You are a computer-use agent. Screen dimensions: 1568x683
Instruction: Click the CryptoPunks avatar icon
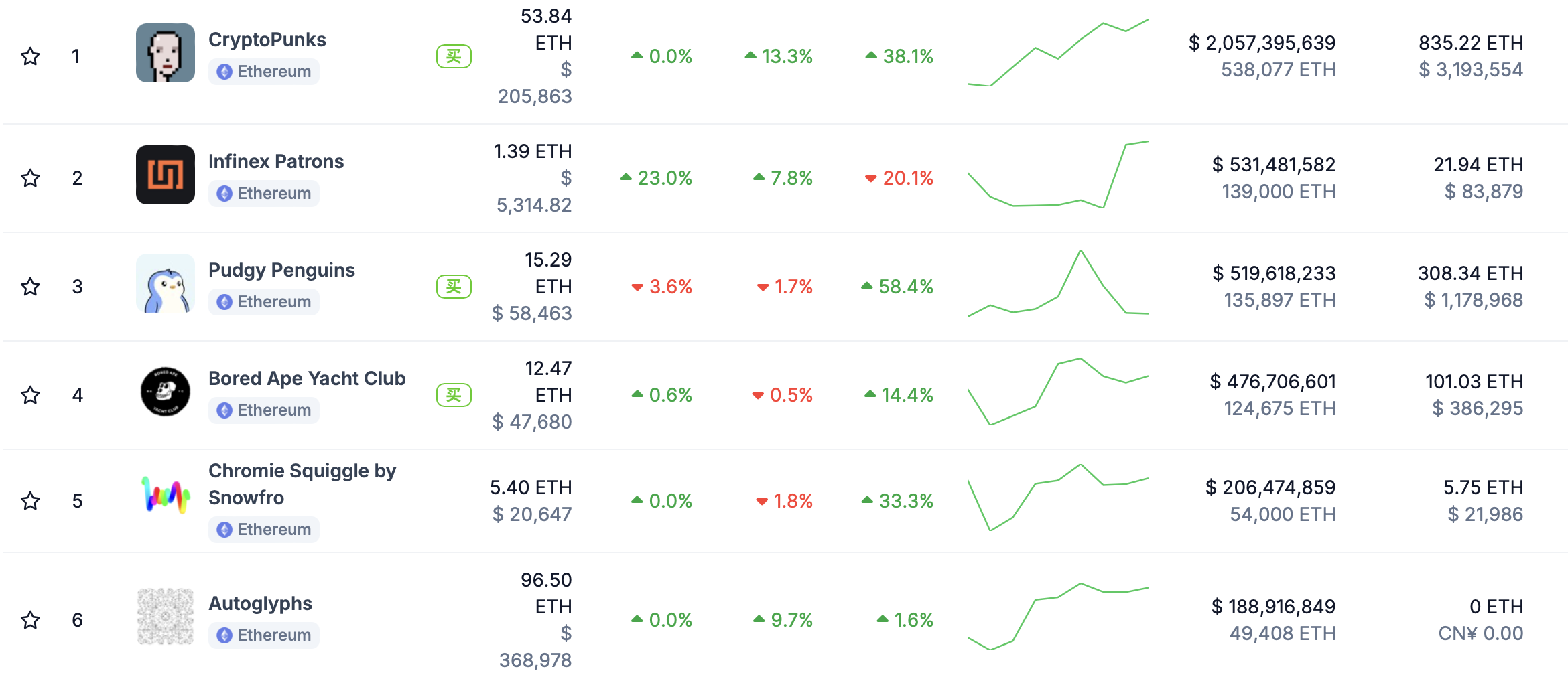click(166, 54)
